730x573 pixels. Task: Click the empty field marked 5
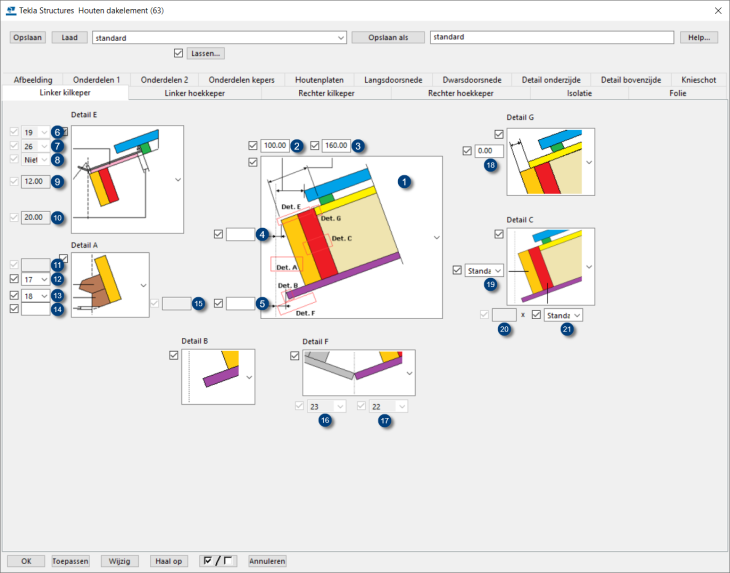[x=240, y=303]
